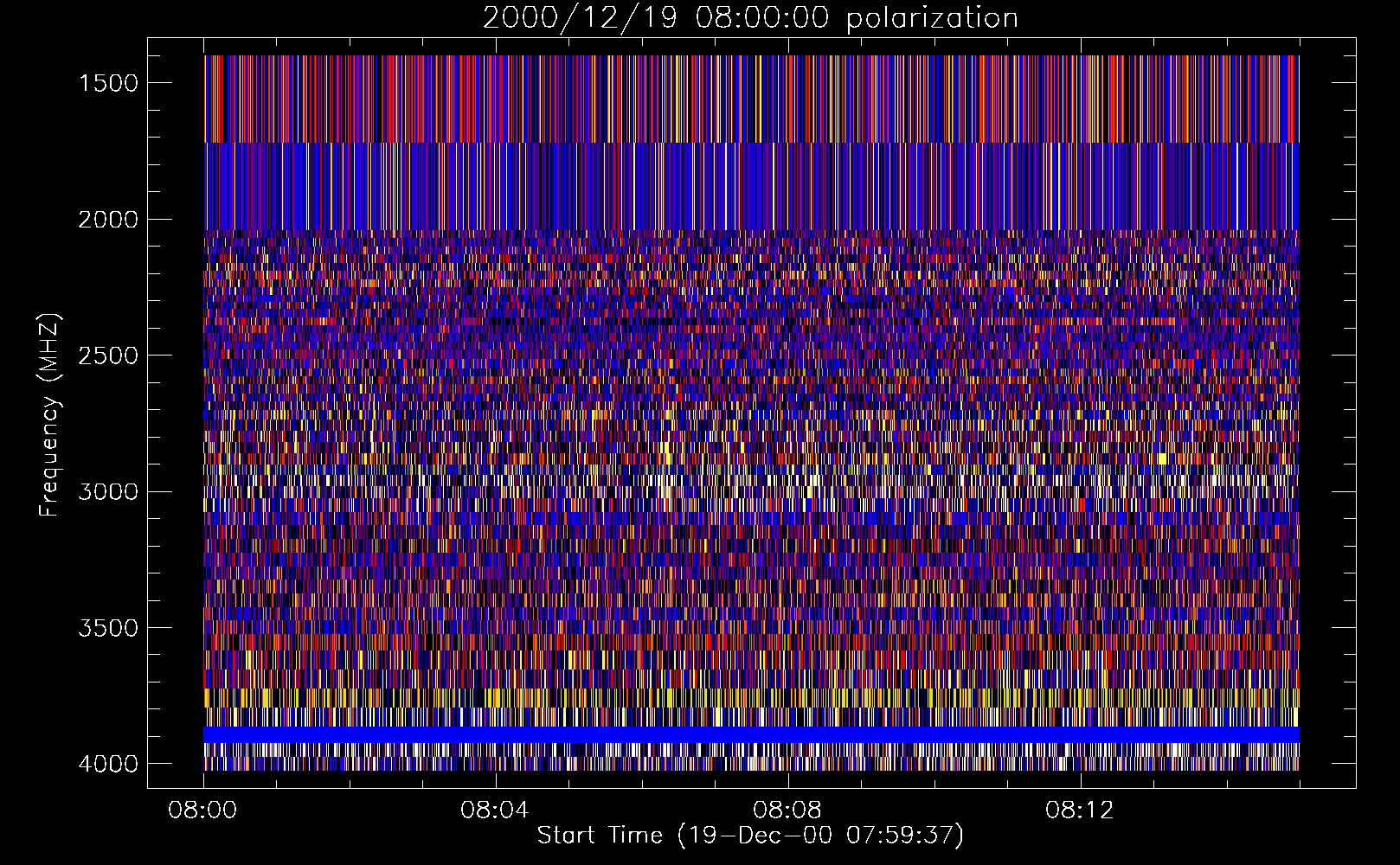The image size is (1400, 865).
Task: Click the 08:08 time tick label
Action: (787, 811)
